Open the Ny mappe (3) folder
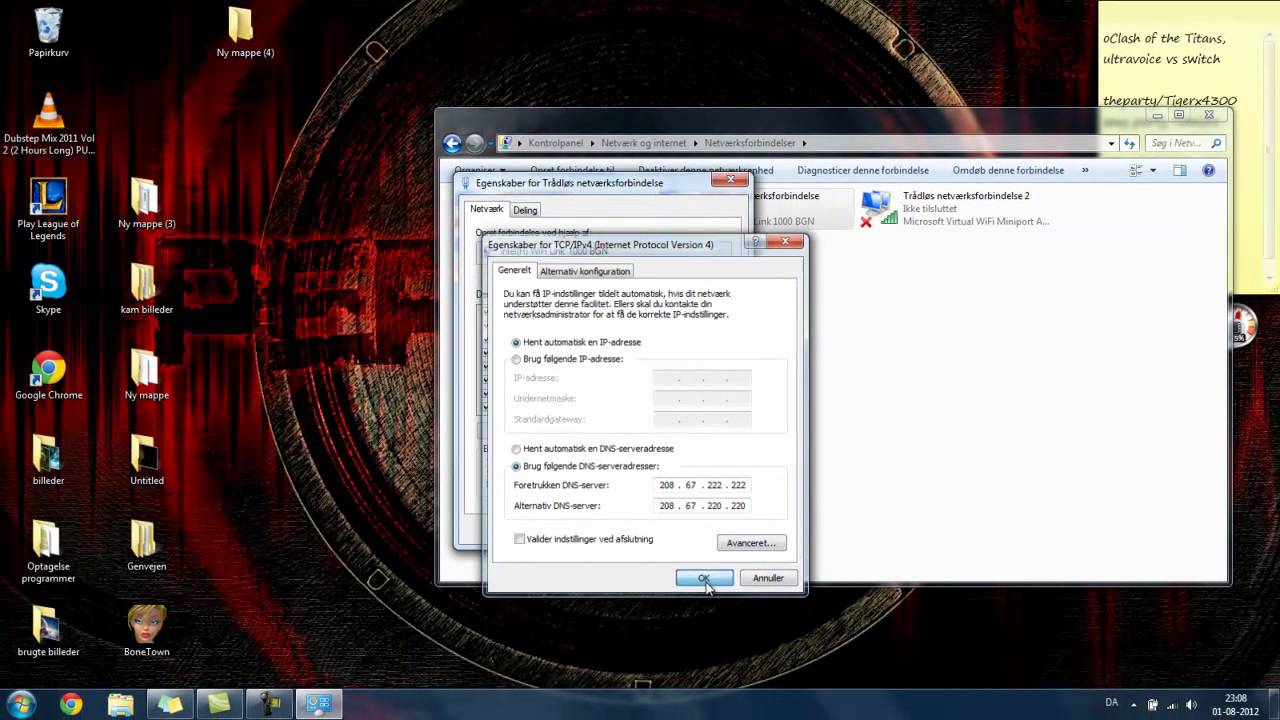 tap(146, 203)
